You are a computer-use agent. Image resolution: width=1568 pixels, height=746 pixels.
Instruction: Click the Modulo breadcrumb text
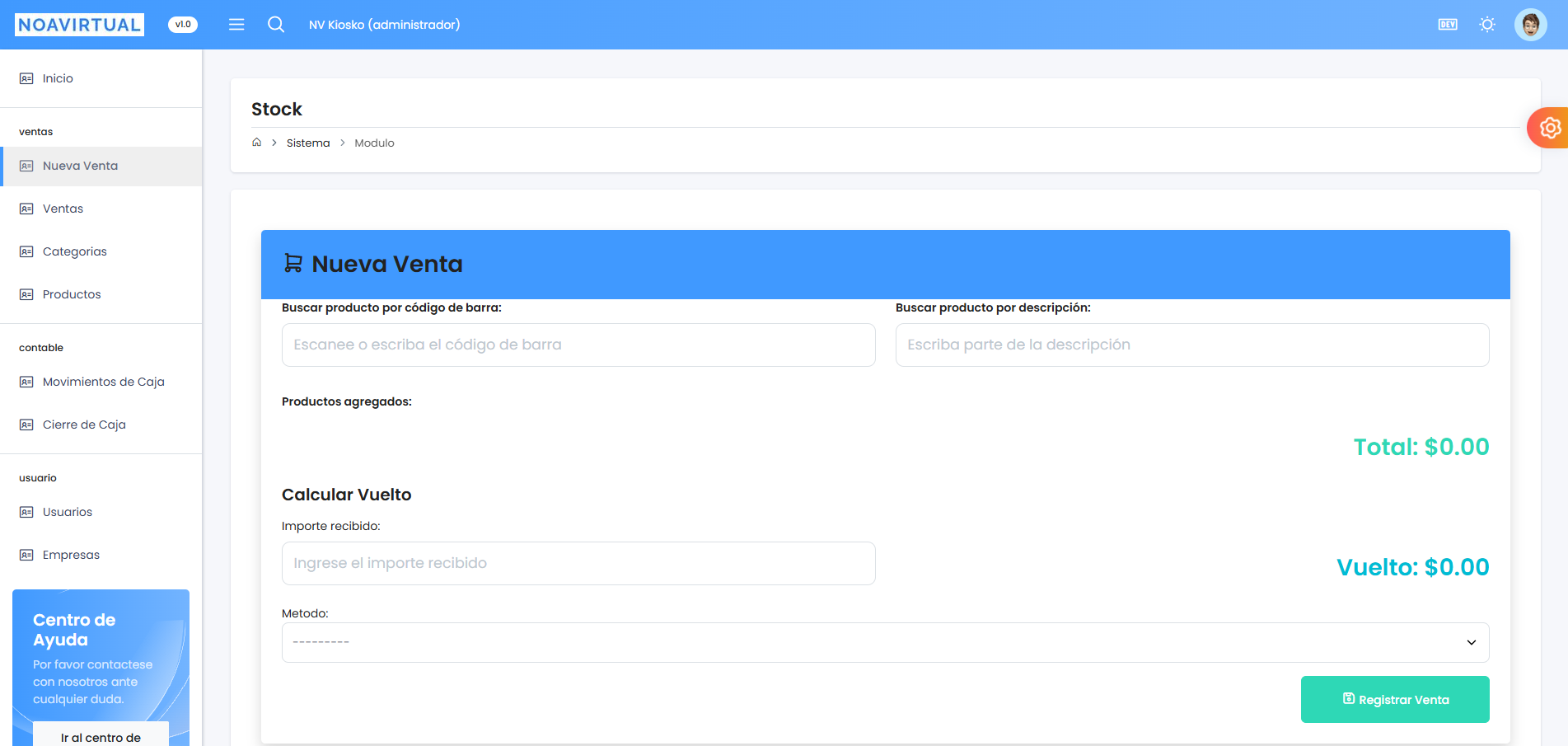(x=374, y=143)
